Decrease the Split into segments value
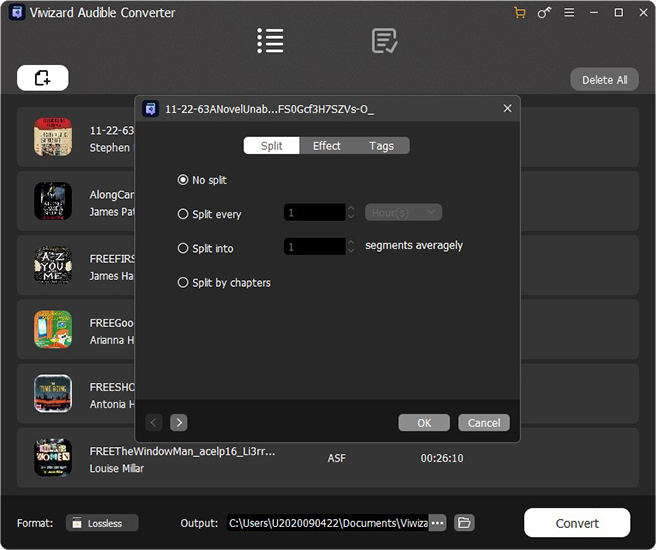The image size is (656, 550). point(351,251)
